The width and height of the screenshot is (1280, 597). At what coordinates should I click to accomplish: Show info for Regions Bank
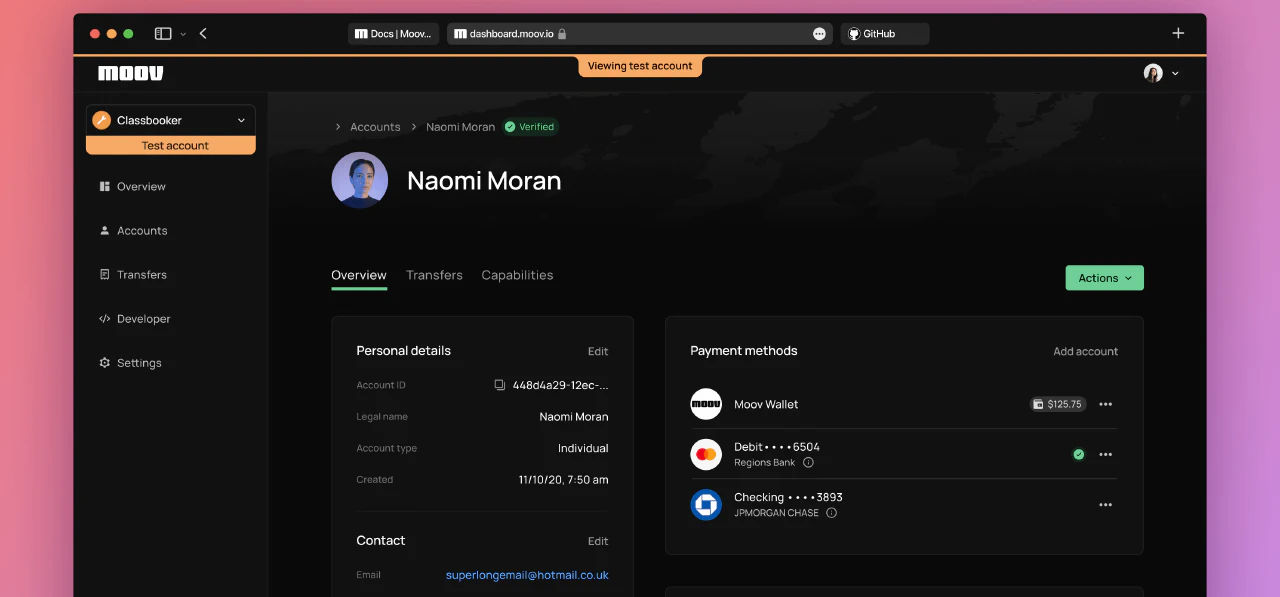pos(808,463)
